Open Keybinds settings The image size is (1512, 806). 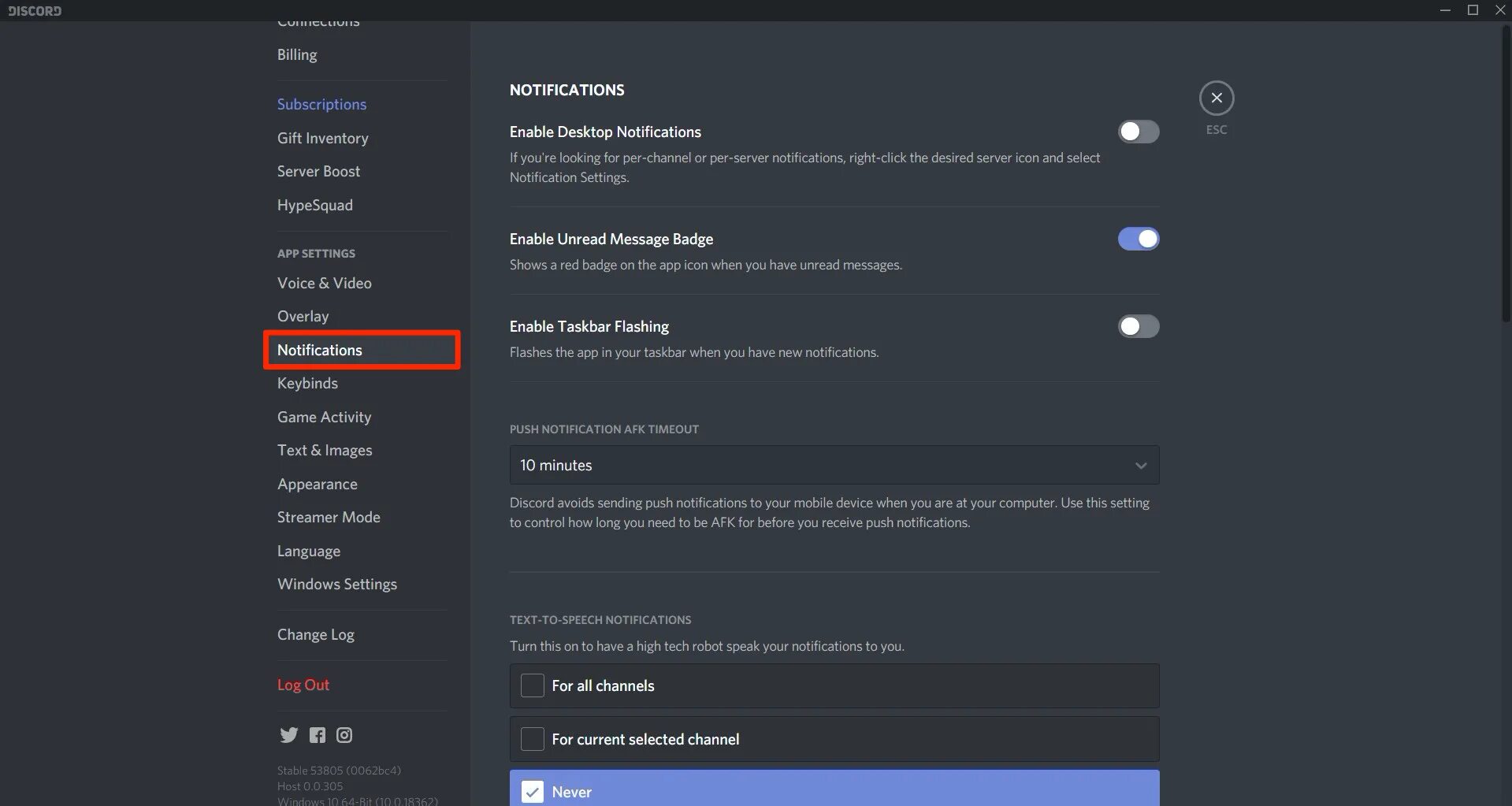(307, 383)
